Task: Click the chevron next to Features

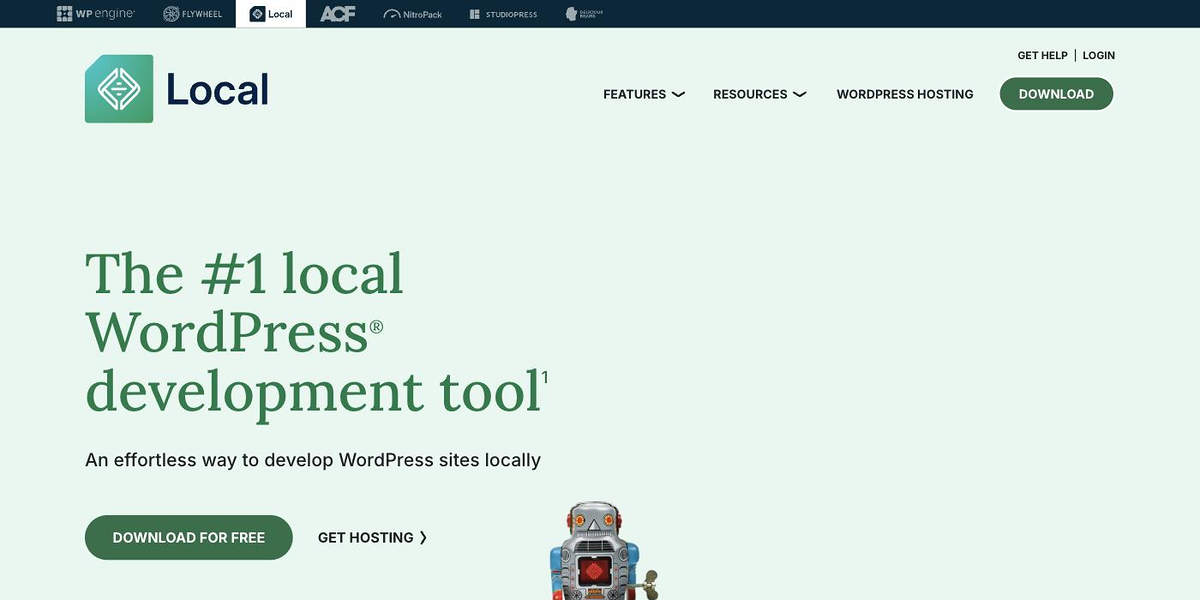Action: (x=678, y=94)
